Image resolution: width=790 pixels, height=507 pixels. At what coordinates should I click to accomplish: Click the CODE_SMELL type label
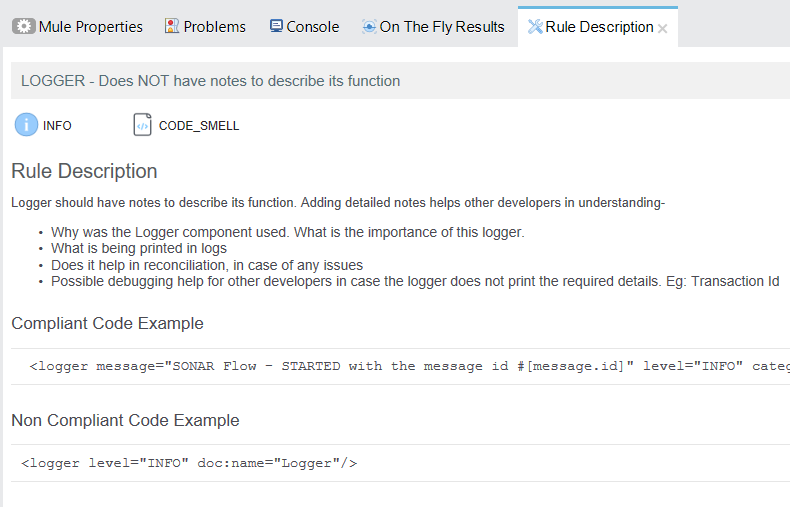[199, 125]
